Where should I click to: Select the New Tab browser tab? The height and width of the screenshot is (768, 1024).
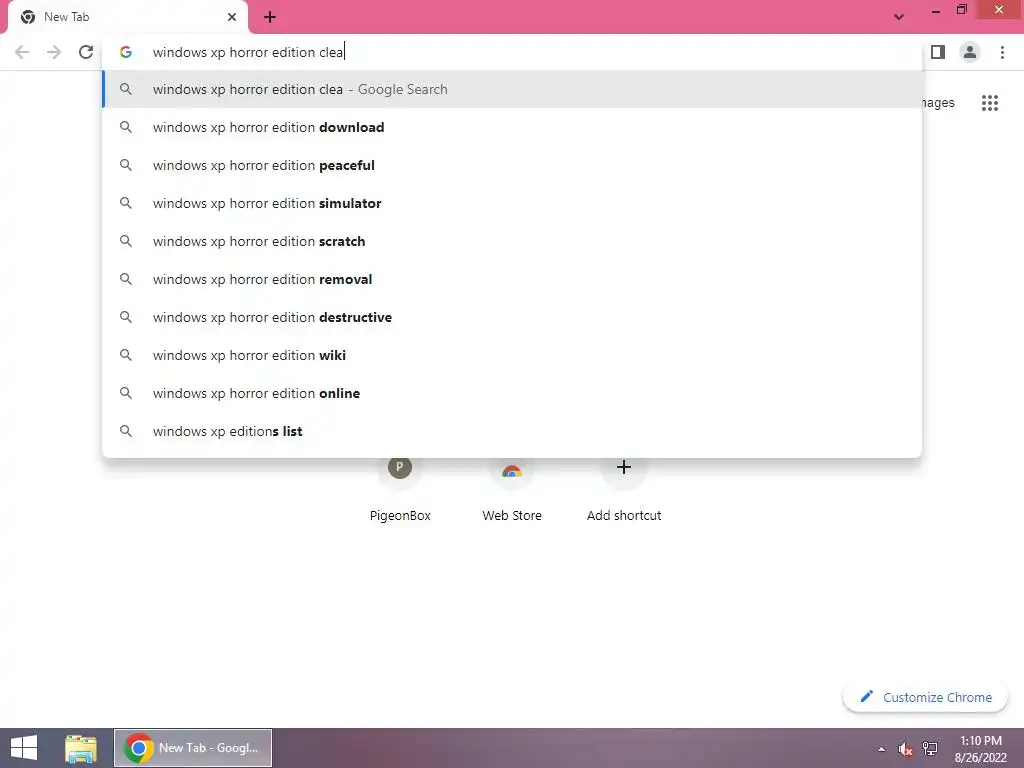click(x=128, y=17)
